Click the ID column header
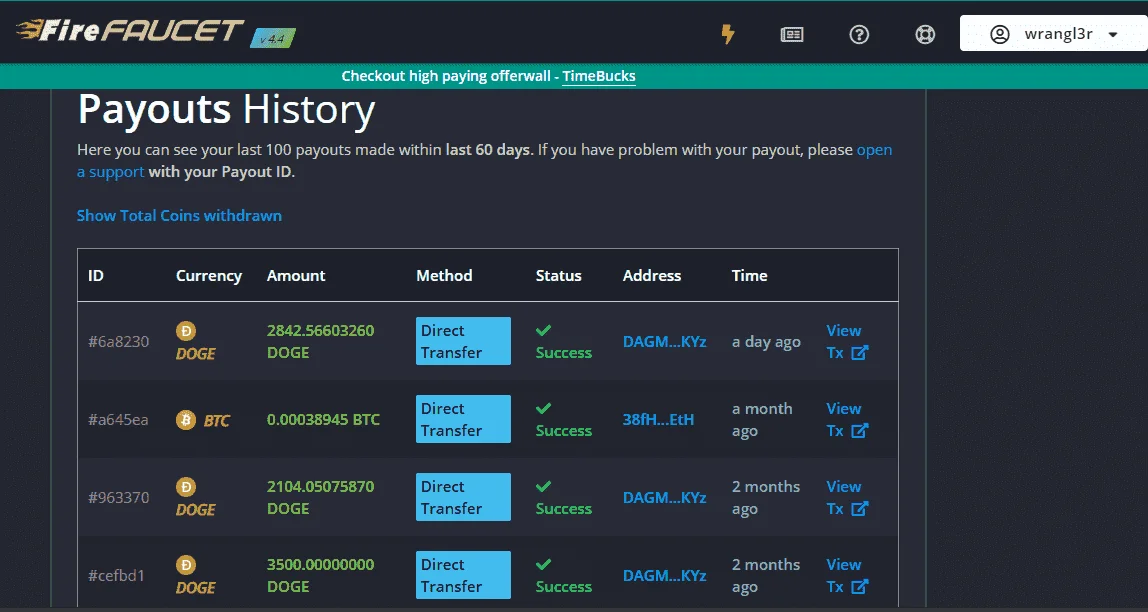This screenshot has width=1148, height=612. 96,276
